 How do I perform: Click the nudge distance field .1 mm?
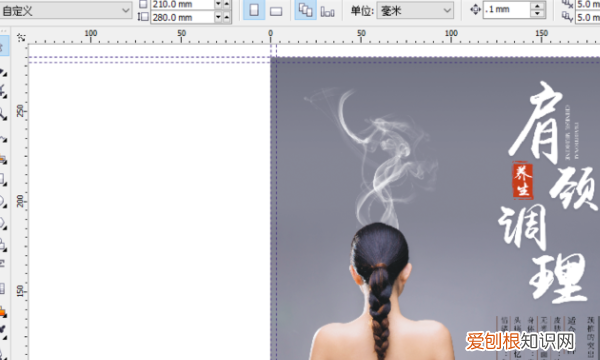tap(506, 10)
